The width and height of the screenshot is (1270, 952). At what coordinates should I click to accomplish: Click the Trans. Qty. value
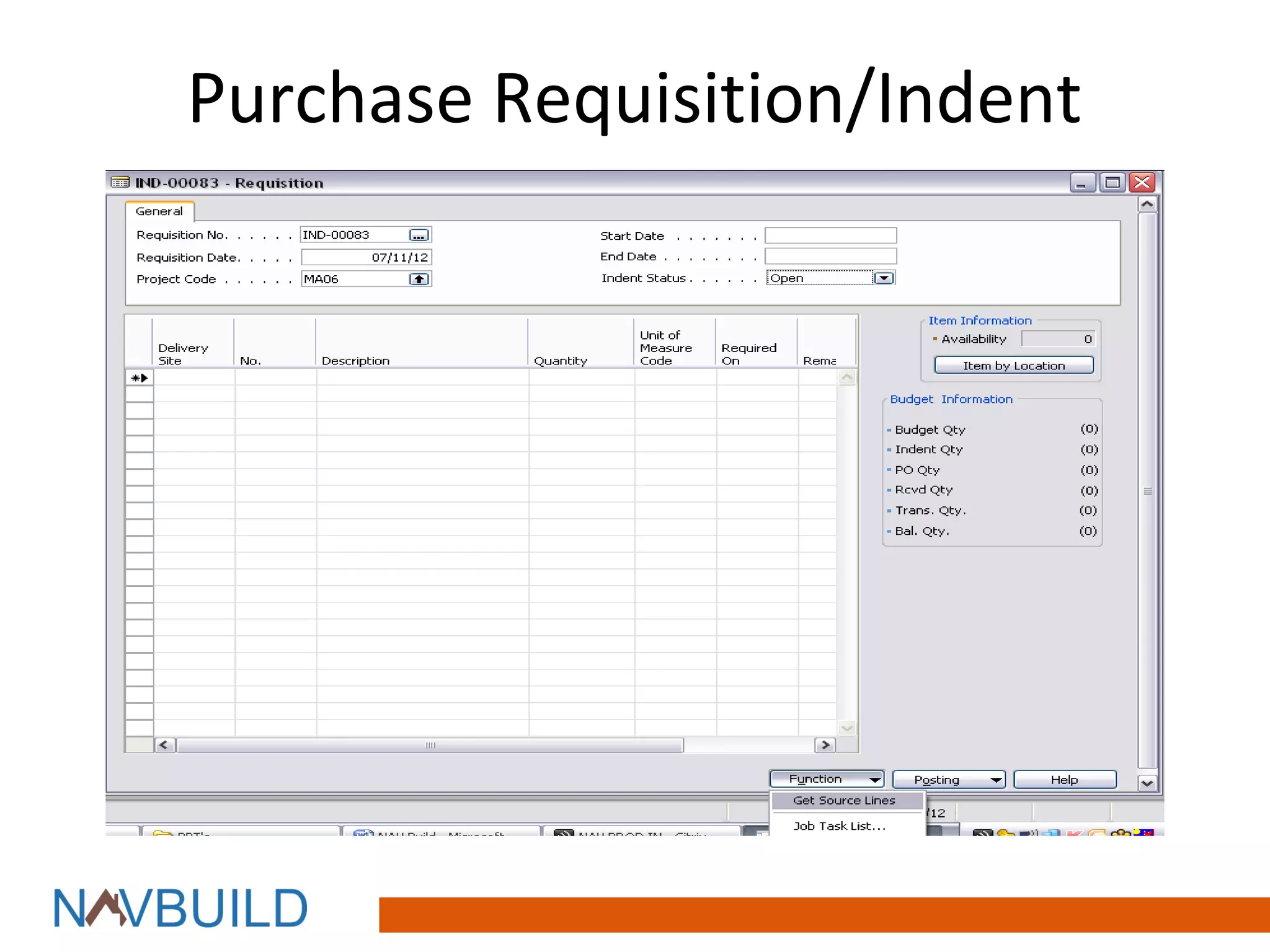(x=1088, y=510)
